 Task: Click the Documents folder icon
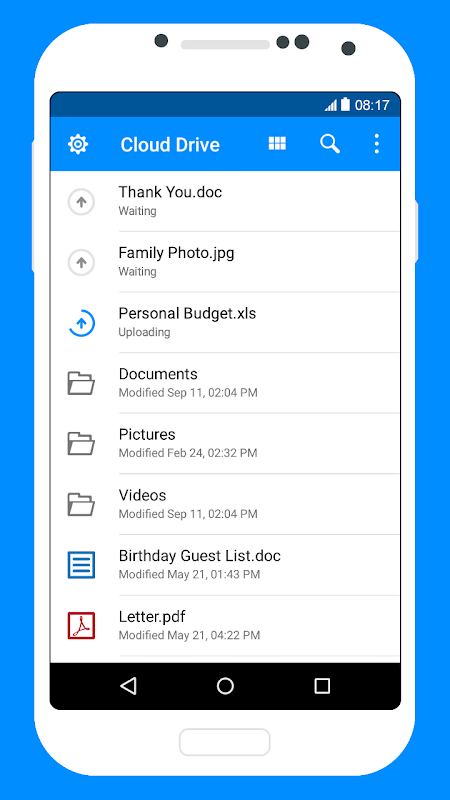click(81, 384)
